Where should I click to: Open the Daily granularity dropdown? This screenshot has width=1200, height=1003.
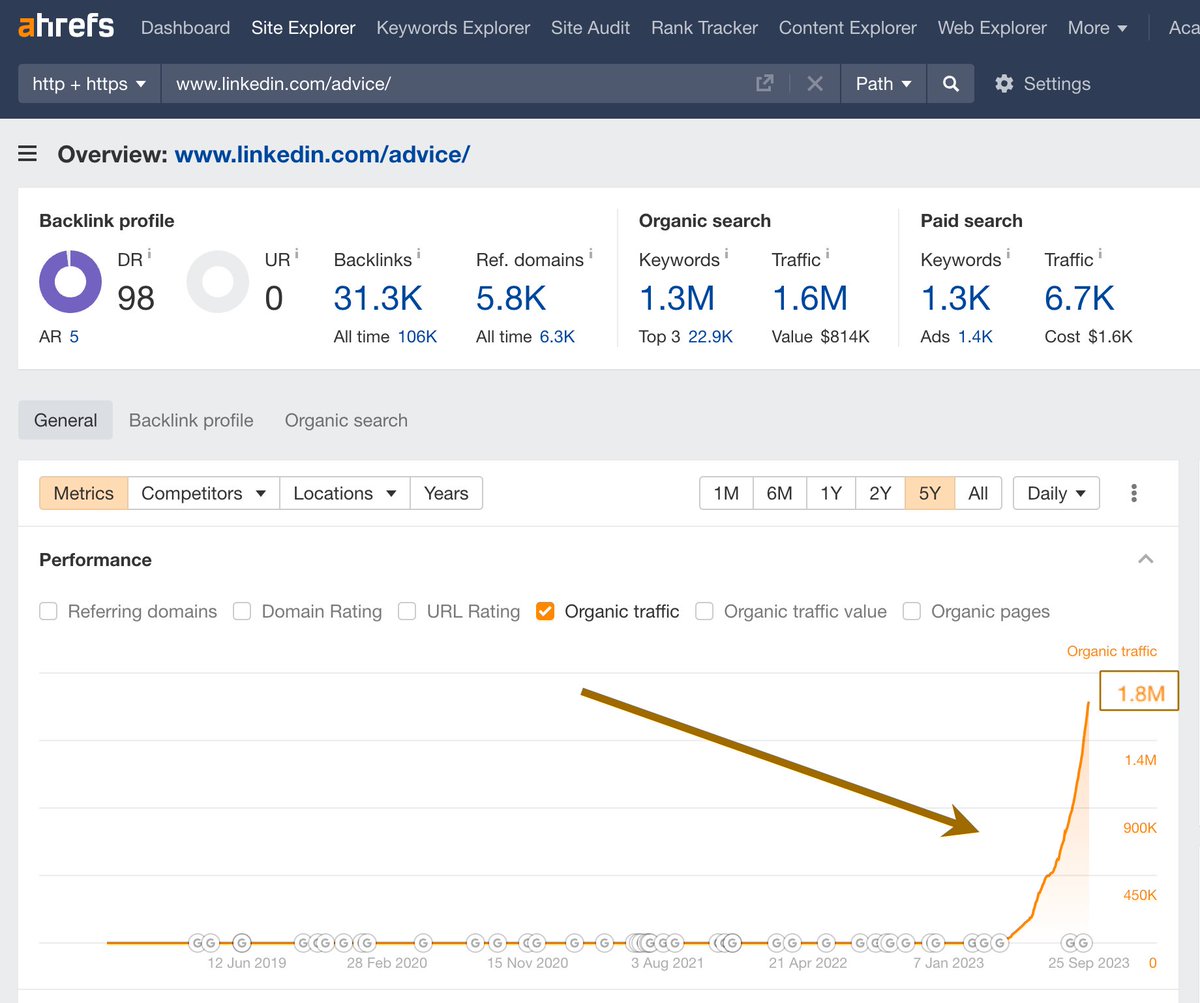pyautogui.click(x=1056, y=493)
